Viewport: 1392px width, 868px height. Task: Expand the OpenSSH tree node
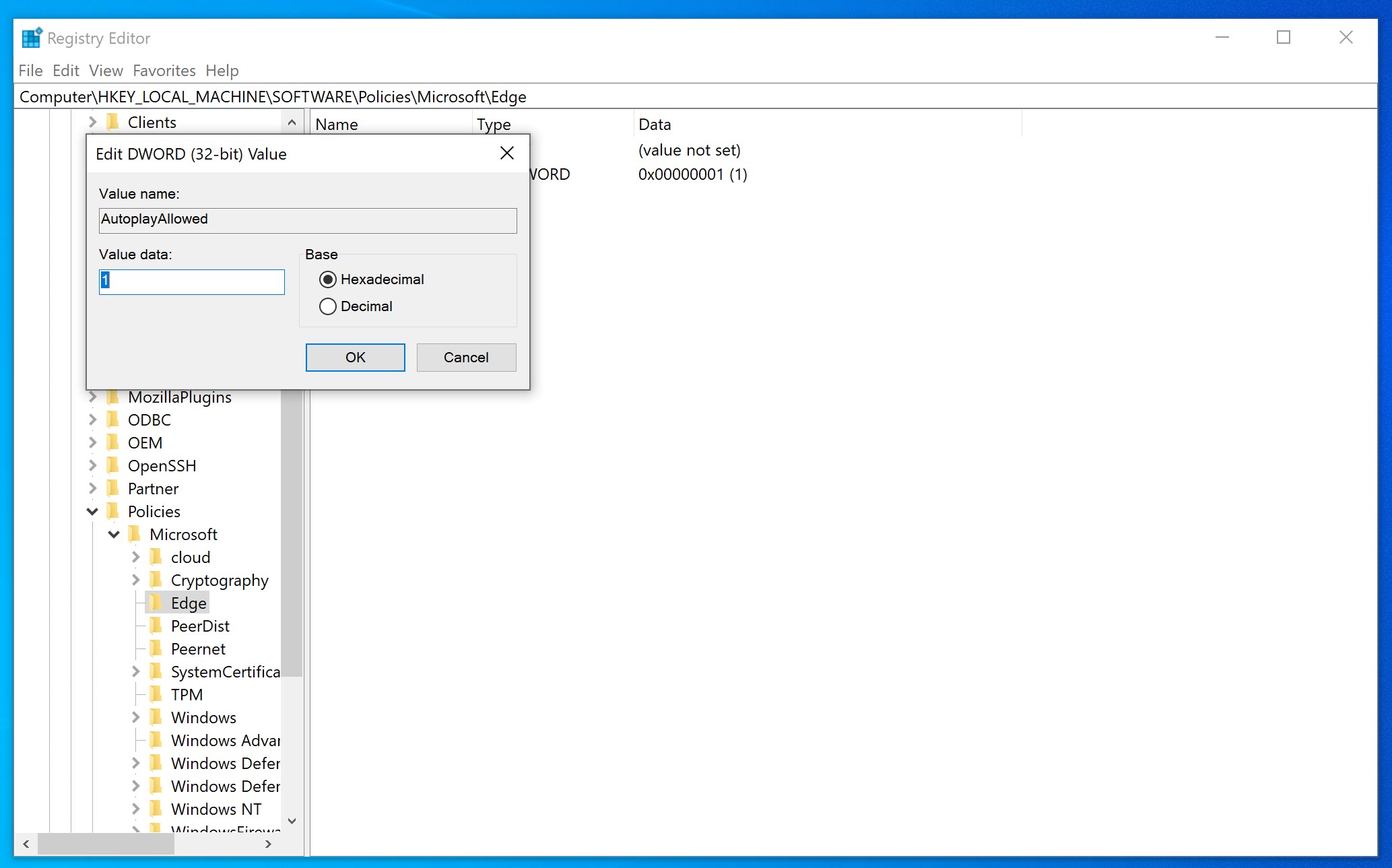93,465
